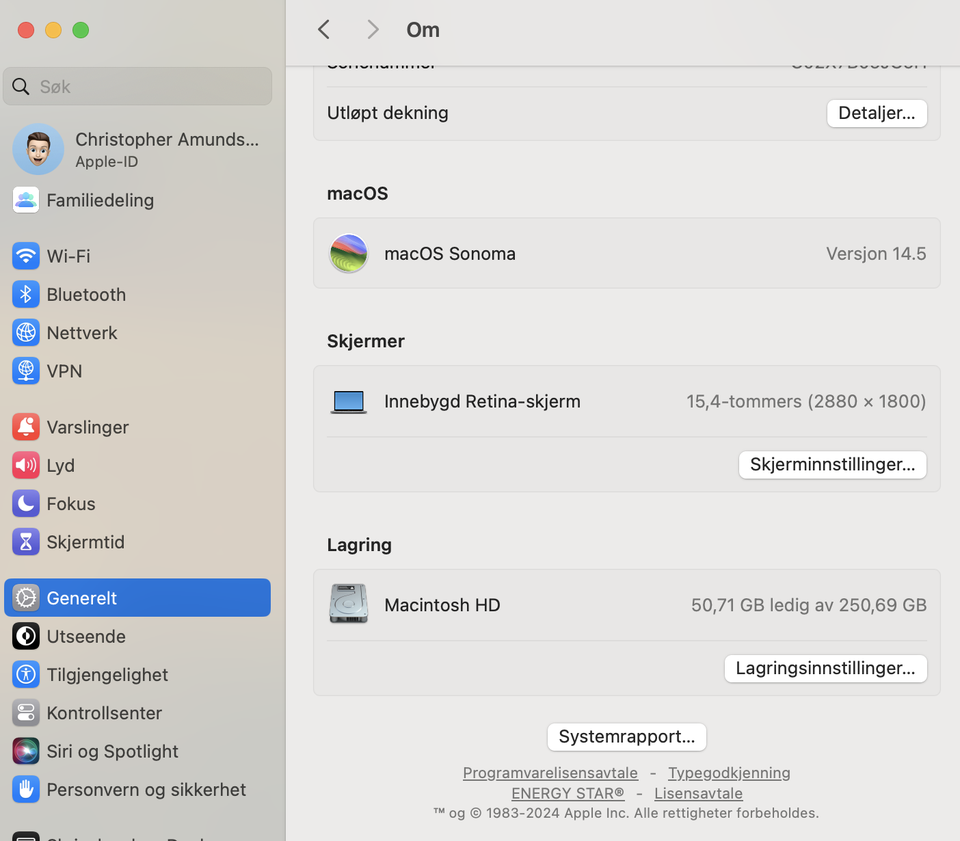960x841 pixels.
Task: Click the Apple-ID avatar picture
Action: coord(38,149)
